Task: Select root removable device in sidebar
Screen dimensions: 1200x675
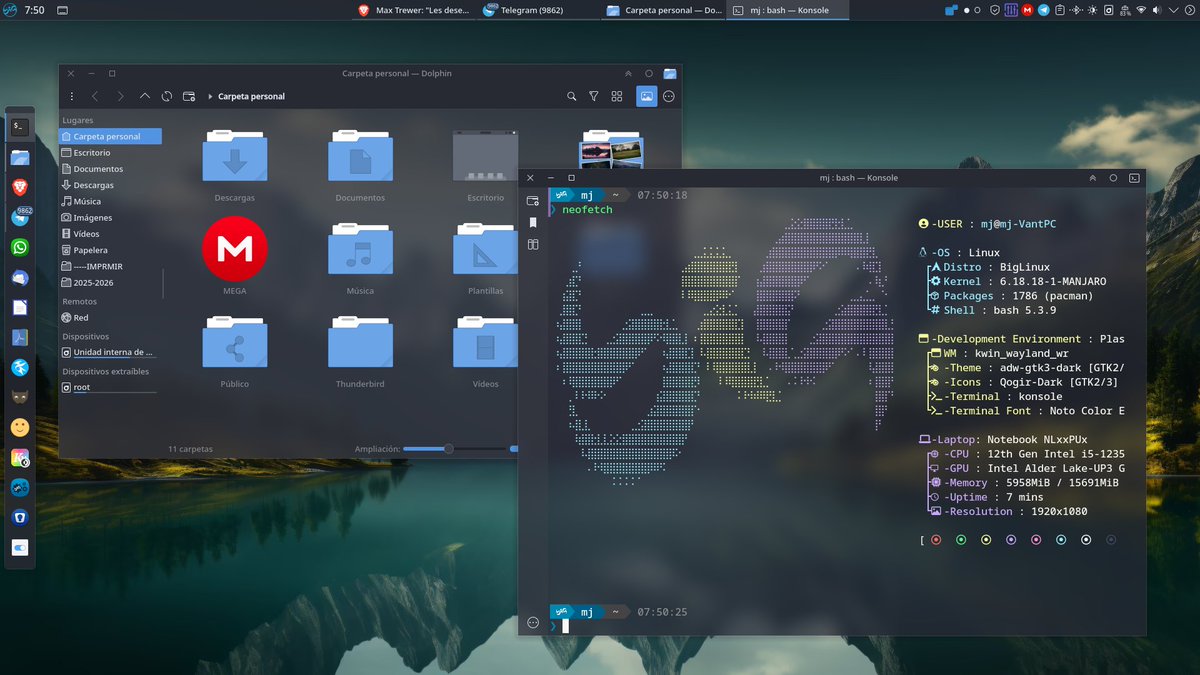Action: point(110,387)
